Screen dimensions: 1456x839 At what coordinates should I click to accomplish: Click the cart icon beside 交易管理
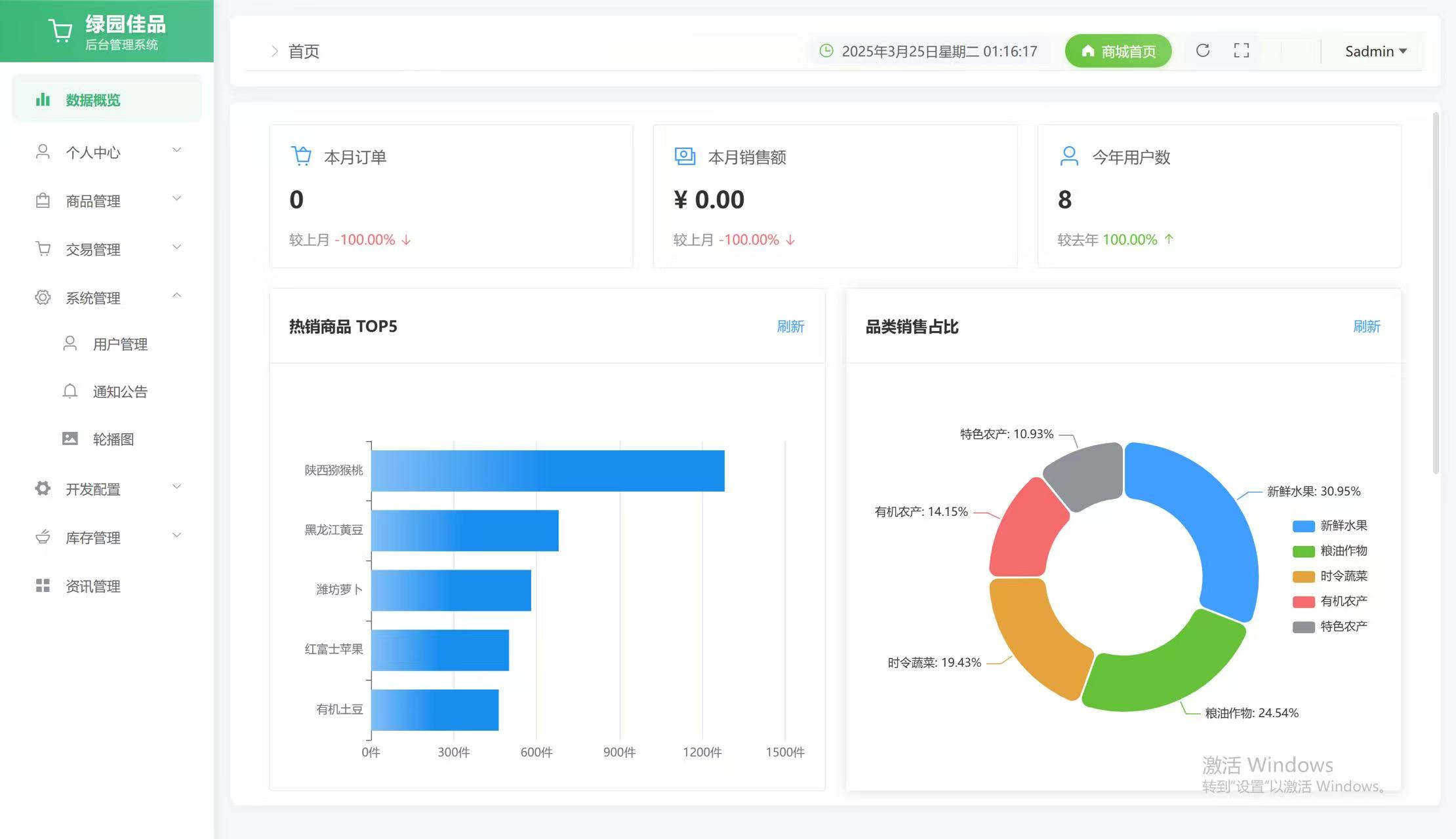pyautogui.click(x=43, y=249)
